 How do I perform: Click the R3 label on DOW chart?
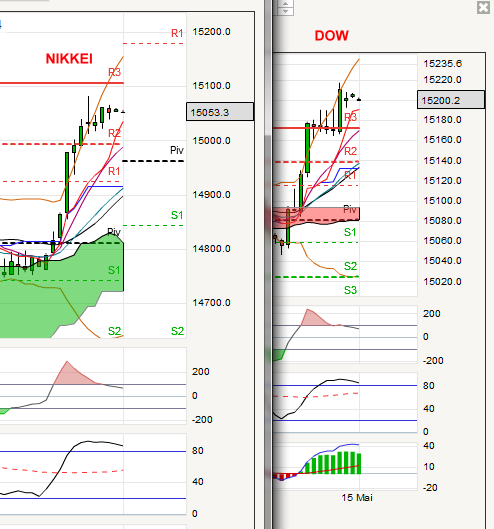350,117
